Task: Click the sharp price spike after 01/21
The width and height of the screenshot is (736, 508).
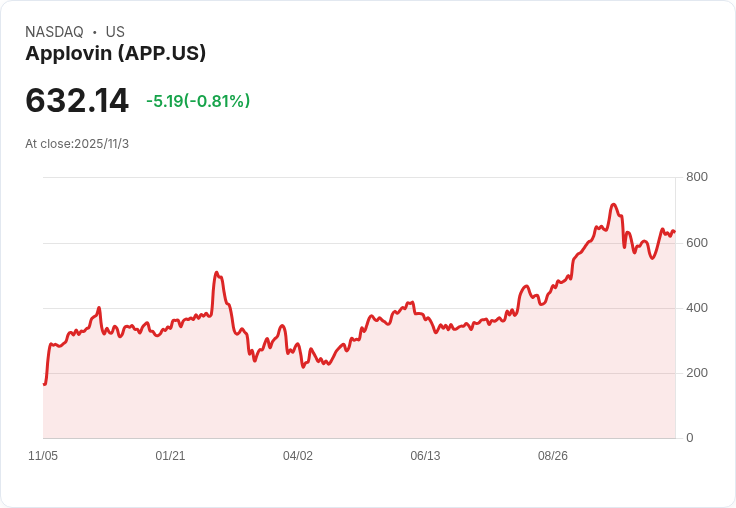Action: click(216, 272)
